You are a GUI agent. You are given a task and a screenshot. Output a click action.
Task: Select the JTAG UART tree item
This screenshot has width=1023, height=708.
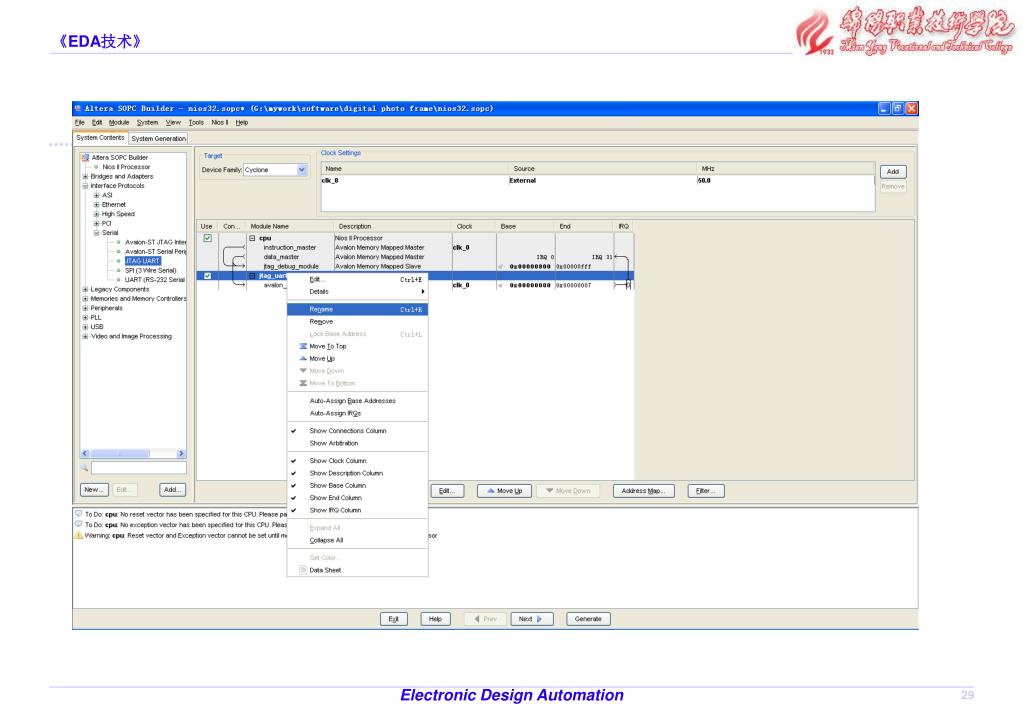[142, 261]
